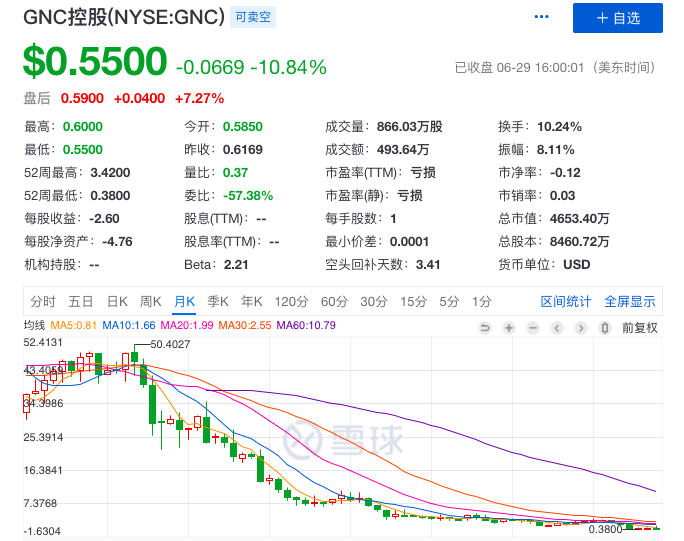
Task: Switch to the 分时 chart tab
Action: click(43, 301)
